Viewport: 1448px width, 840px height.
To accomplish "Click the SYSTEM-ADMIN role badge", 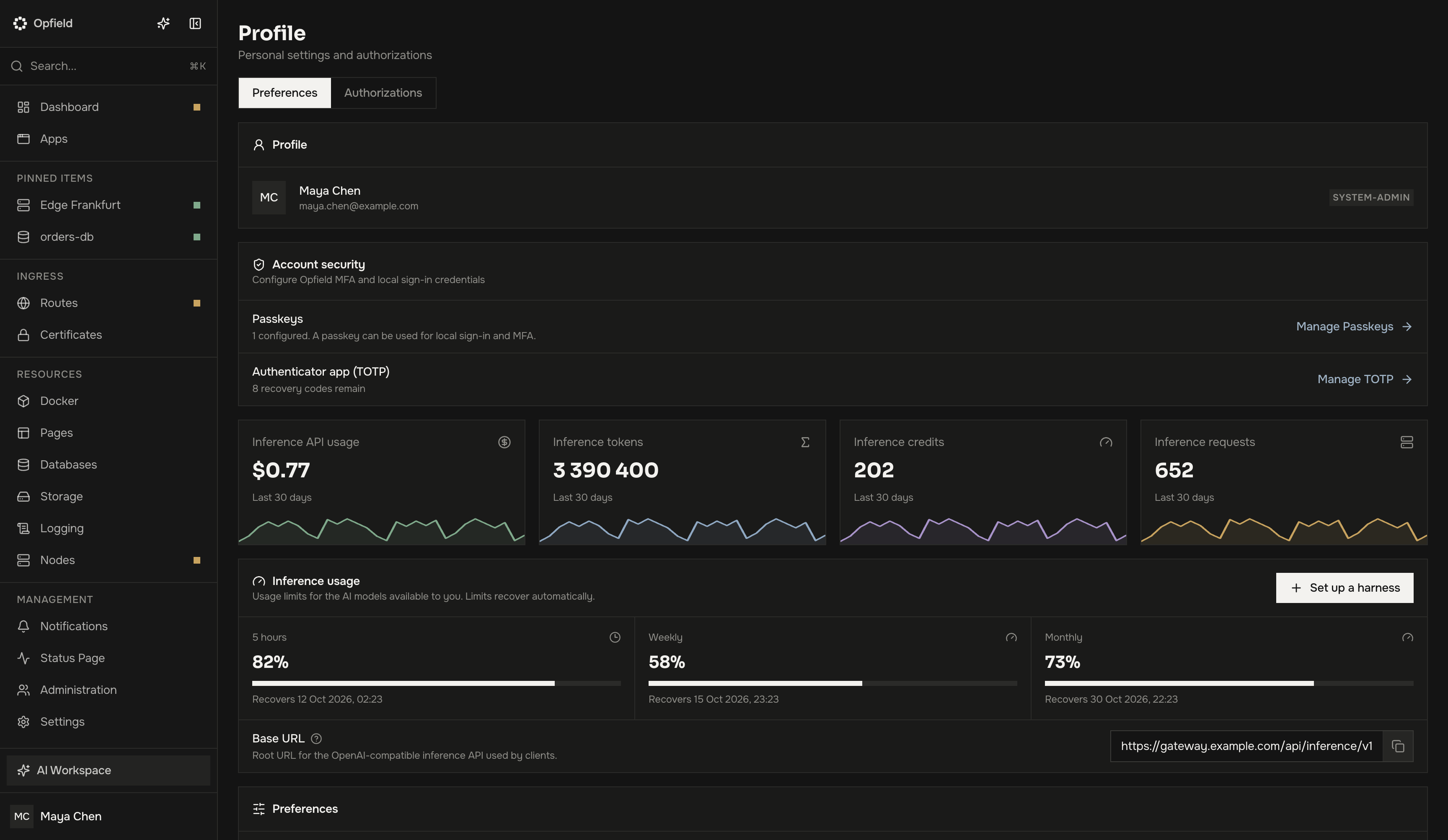I will pos(1371,198).
